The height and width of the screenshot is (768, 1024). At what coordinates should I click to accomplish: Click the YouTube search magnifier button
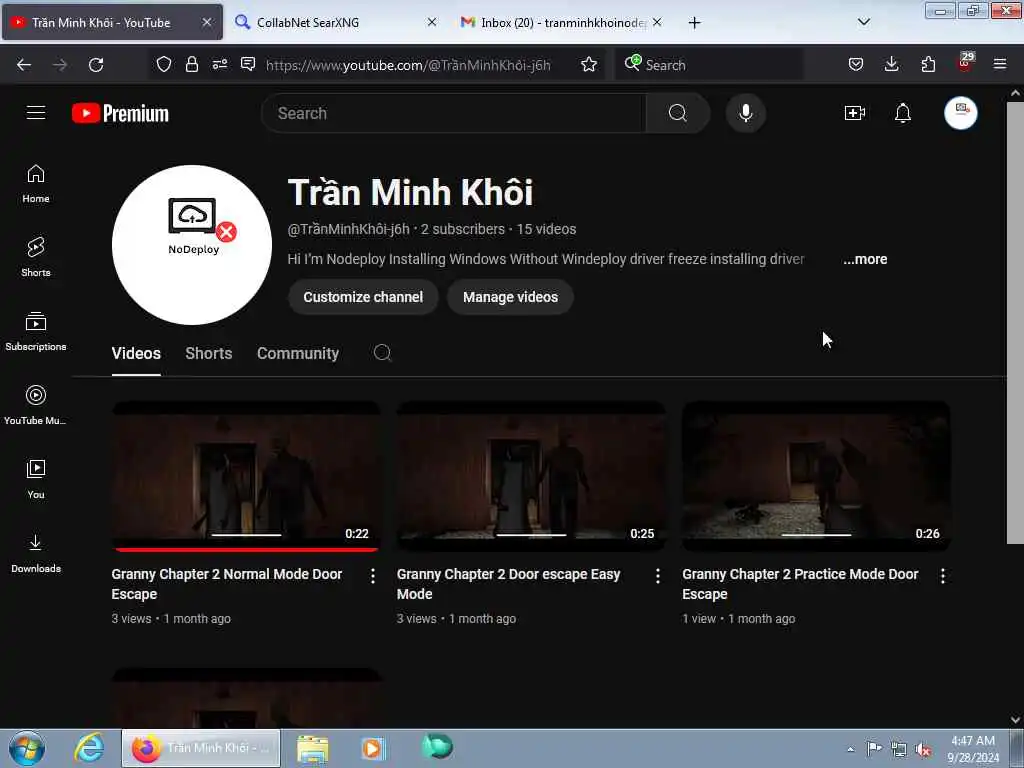677,113
